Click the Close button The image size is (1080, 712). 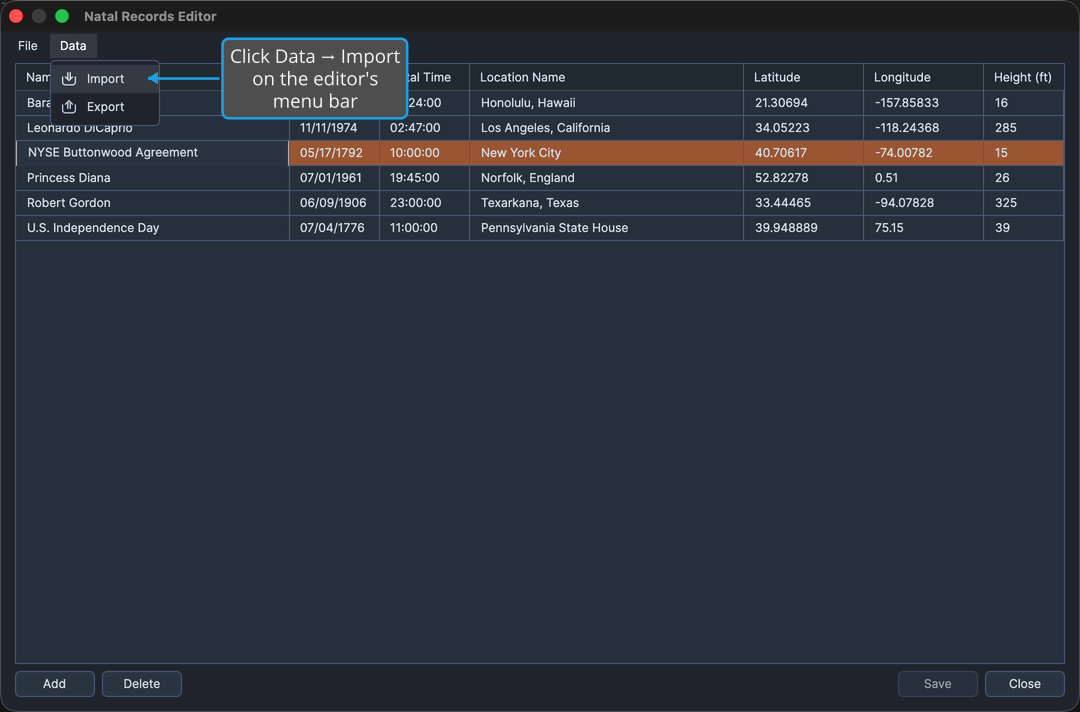(x=1024, y=684)
